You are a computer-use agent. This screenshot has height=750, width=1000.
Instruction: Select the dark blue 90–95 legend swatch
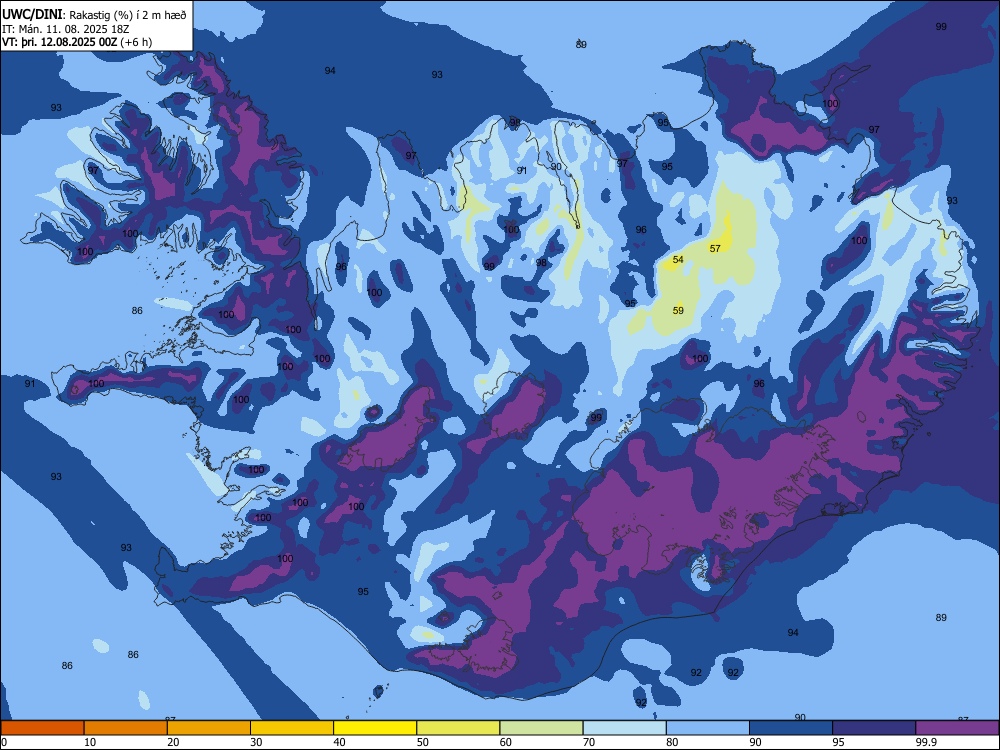(791, 728)
